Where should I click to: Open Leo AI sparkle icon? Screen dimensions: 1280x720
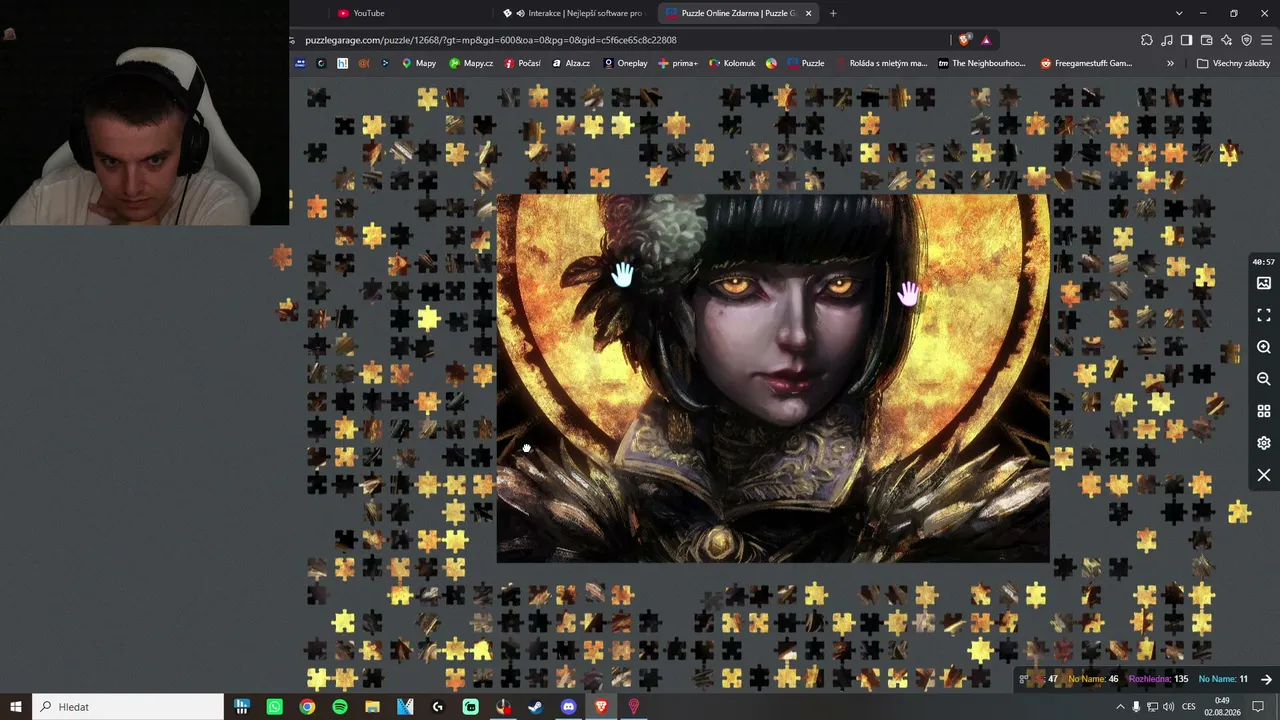click(1227, 40)
